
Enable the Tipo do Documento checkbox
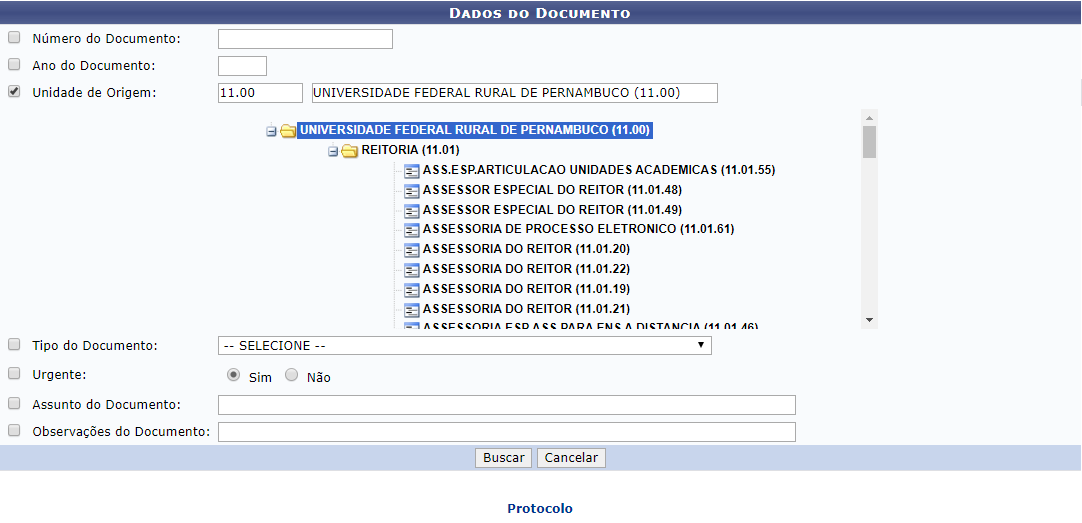click(14, 344)
